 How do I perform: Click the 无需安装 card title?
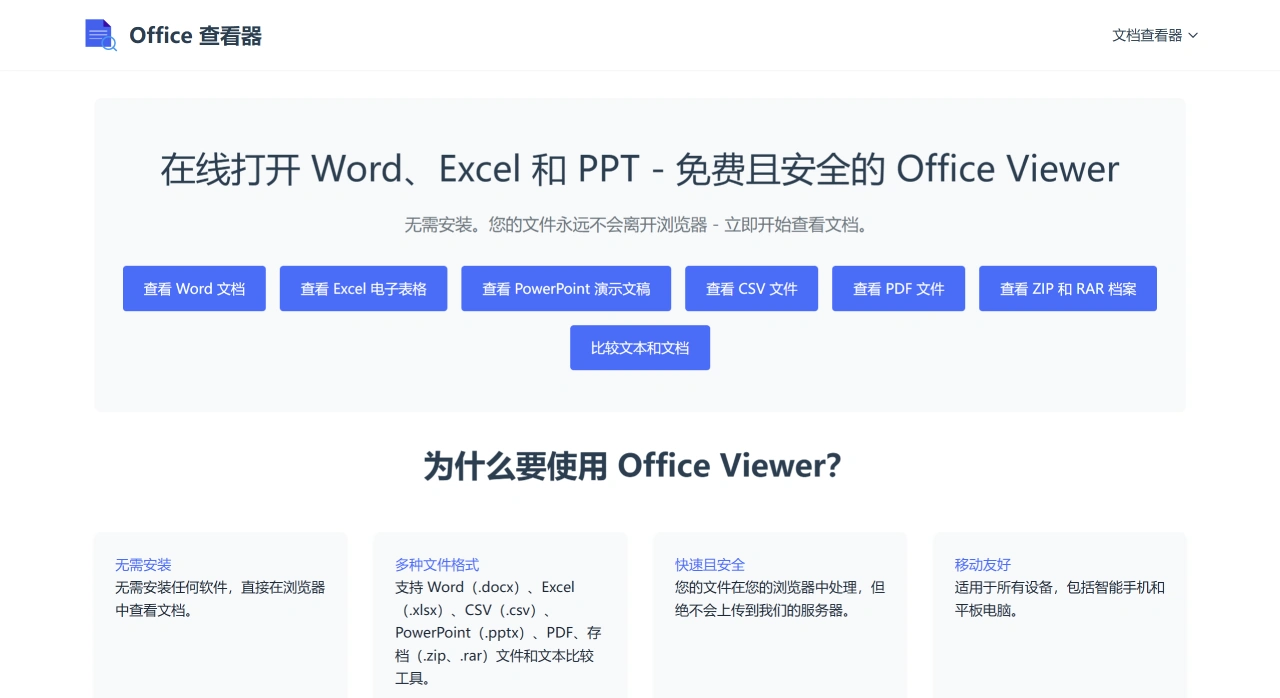point(143,565)
